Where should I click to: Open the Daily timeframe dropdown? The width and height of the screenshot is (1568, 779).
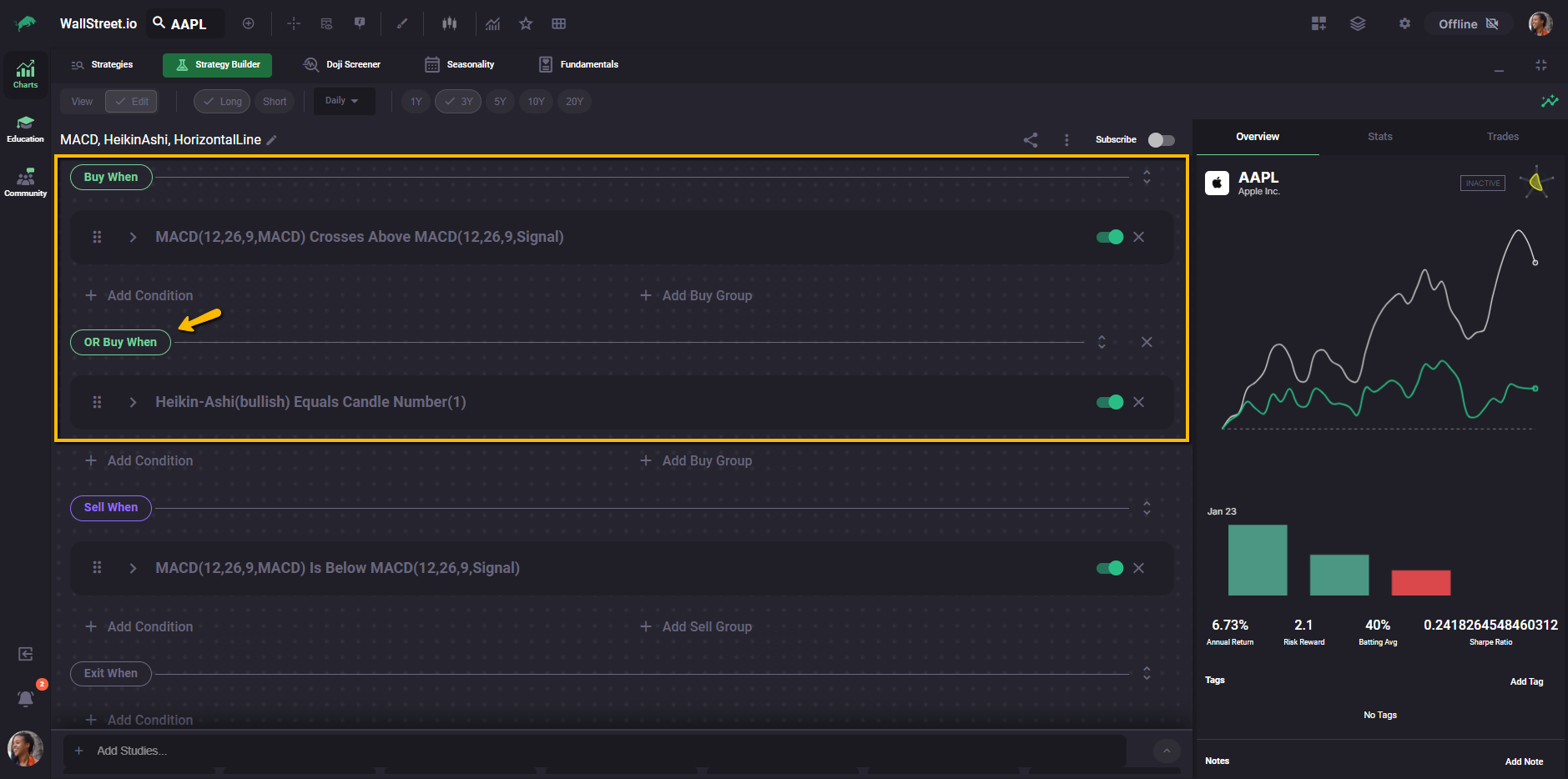point(342,101)
